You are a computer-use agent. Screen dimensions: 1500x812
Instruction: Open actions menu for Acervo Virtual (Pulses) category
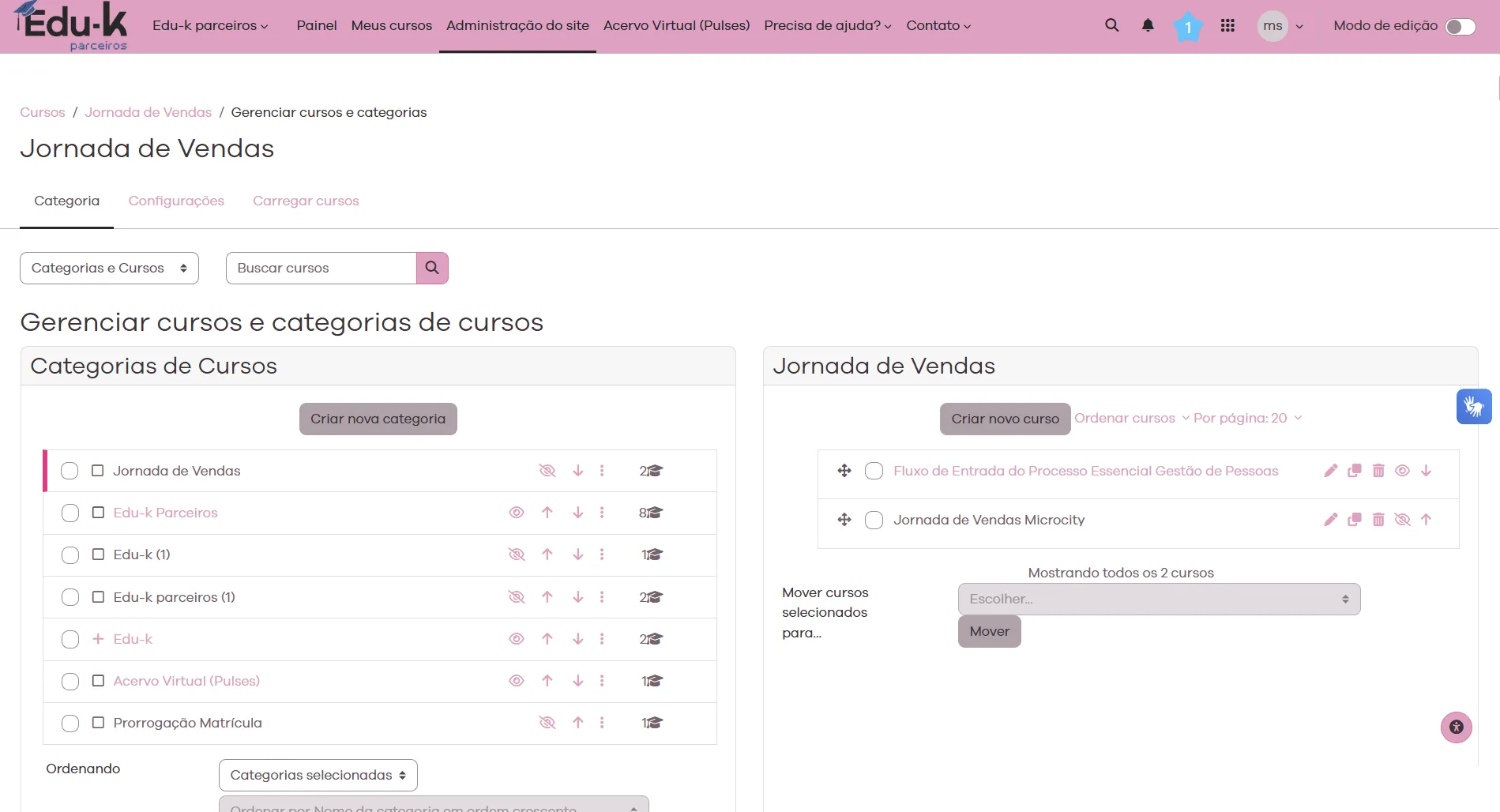[602, 681]
